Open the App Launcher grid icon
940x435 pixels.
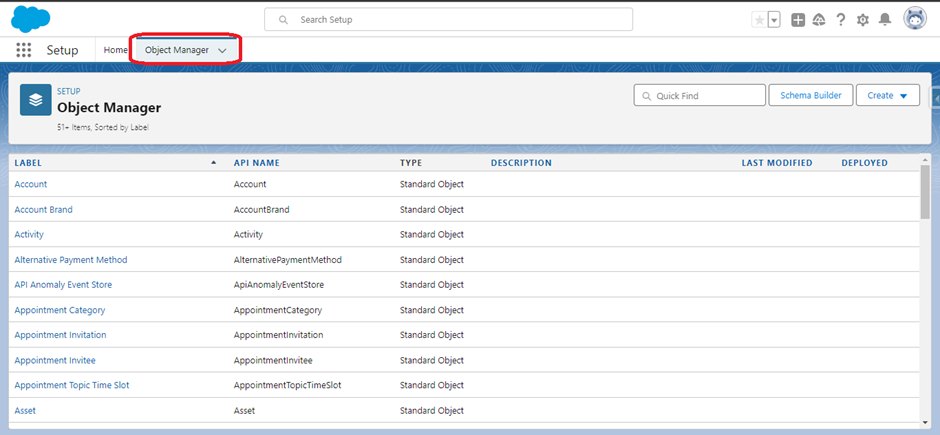tap(23, 50)
